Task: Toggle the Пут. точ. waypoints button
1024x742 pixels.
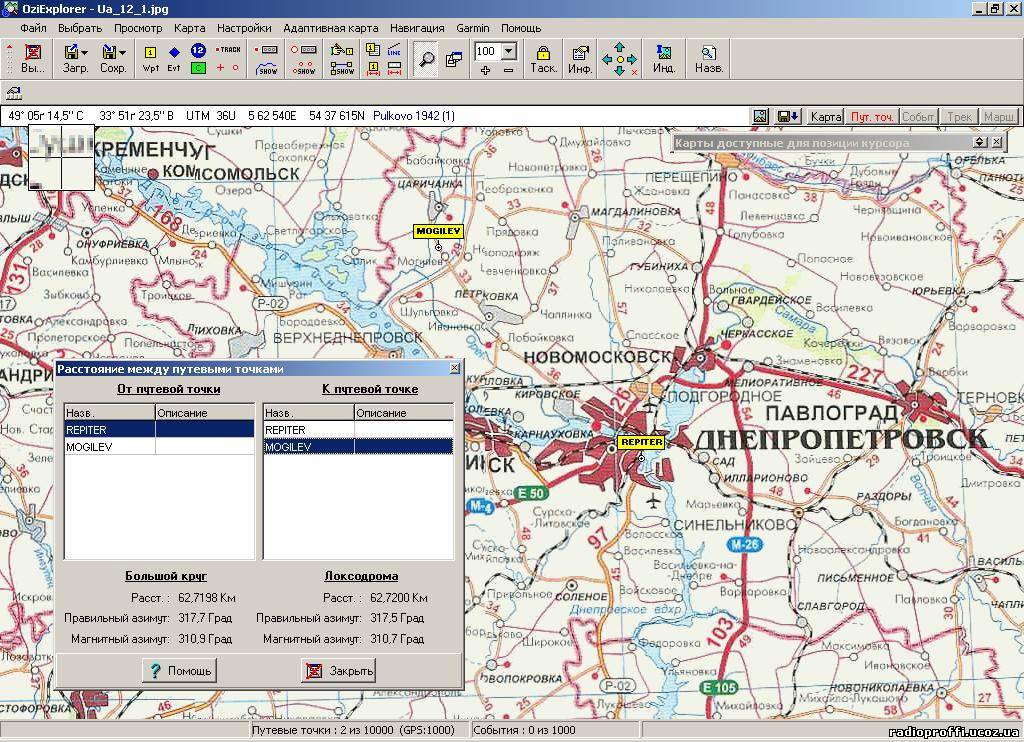Action: pos(872,117)
